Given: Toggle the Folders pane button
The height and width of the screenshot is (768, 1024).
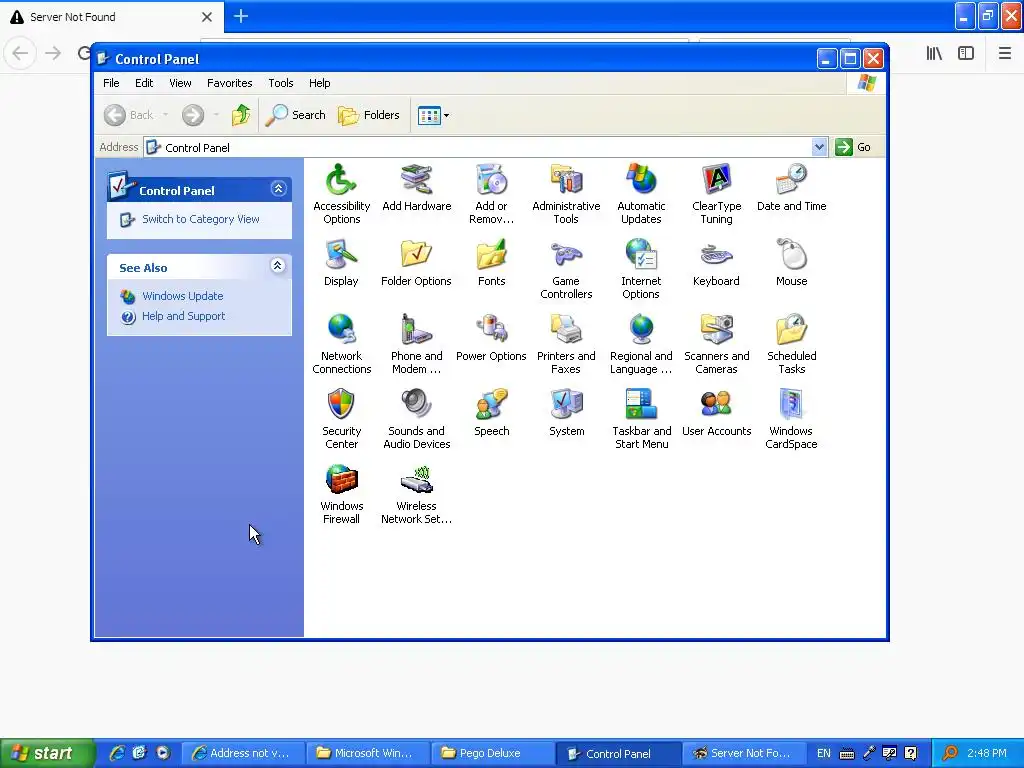Looking at the screenshot, I should [x=368, y=115].
